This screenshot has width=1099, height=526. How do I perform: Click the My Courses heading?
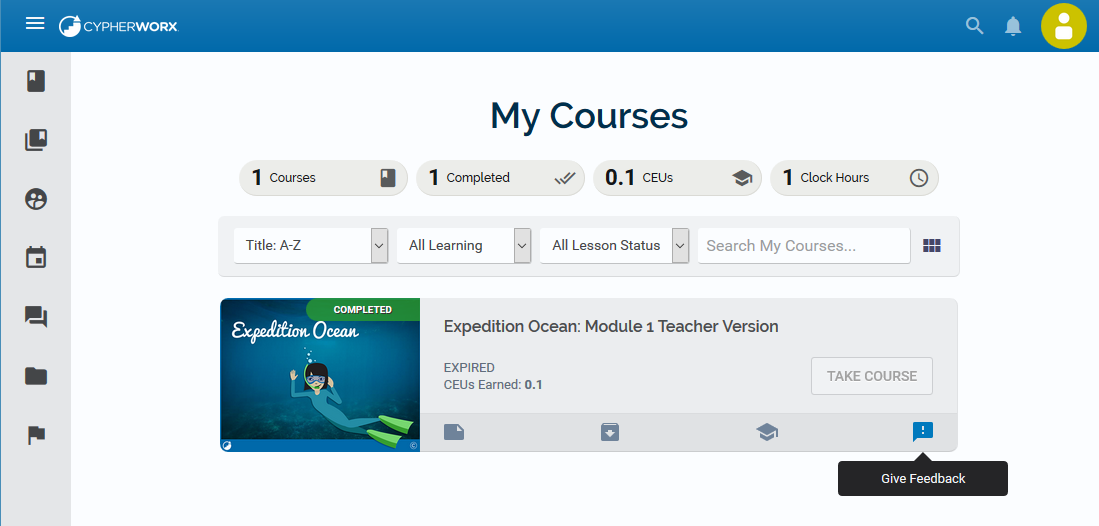pyautogui.click(x=589, y=116)
